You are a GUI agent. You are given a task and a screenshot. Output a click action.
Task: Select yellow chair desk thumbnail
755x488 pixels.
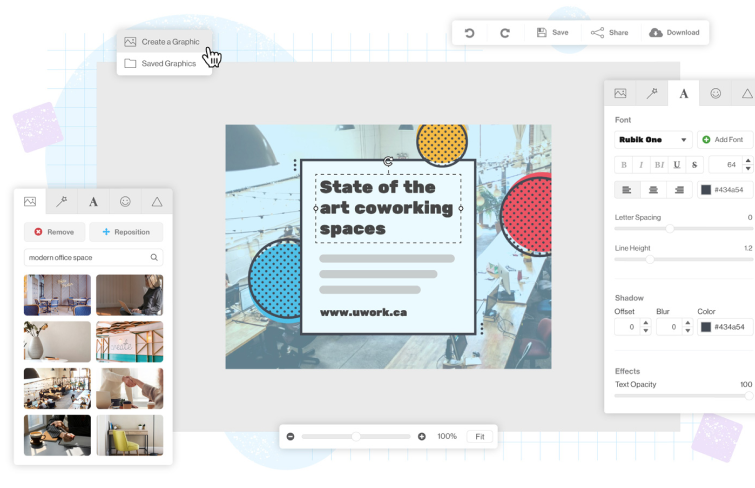[130, 435]
